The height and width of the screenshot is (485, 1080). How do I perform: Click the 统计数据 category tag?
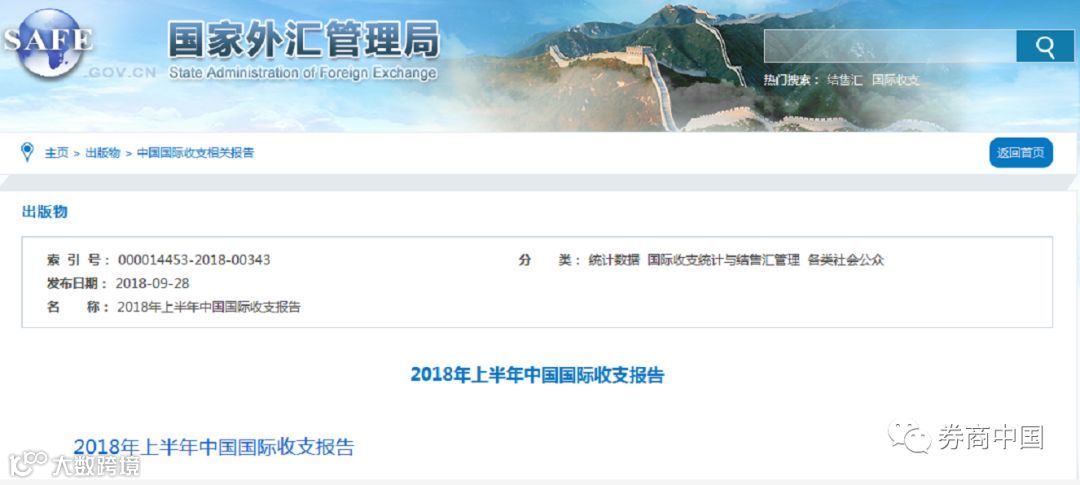point(614,260)
